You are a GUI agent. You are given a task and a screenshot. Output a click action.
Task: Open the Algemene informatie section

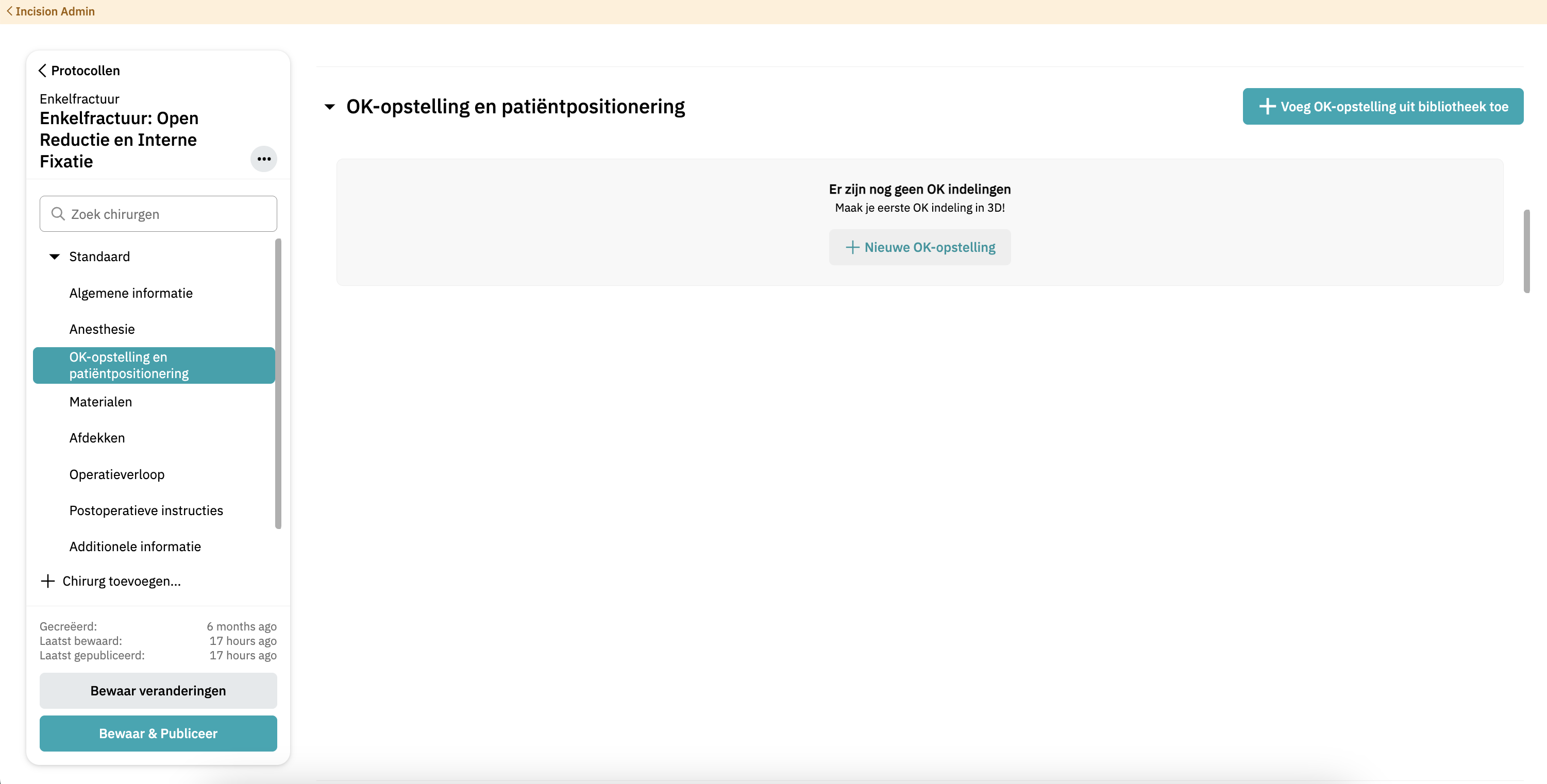point(131,293)
